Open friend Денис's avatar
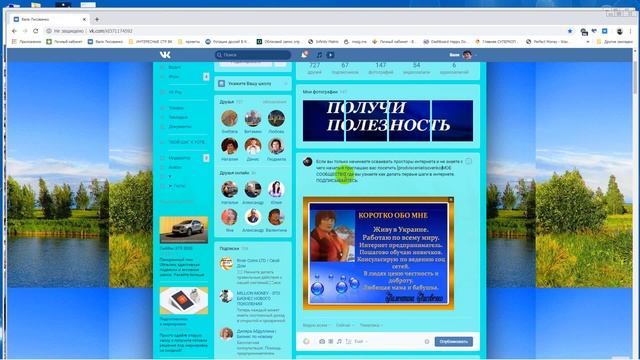 253,146
